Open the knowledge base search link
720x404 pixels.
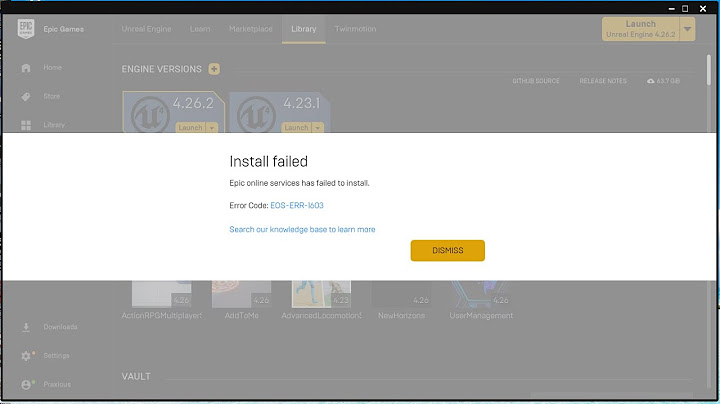(302, 229)
